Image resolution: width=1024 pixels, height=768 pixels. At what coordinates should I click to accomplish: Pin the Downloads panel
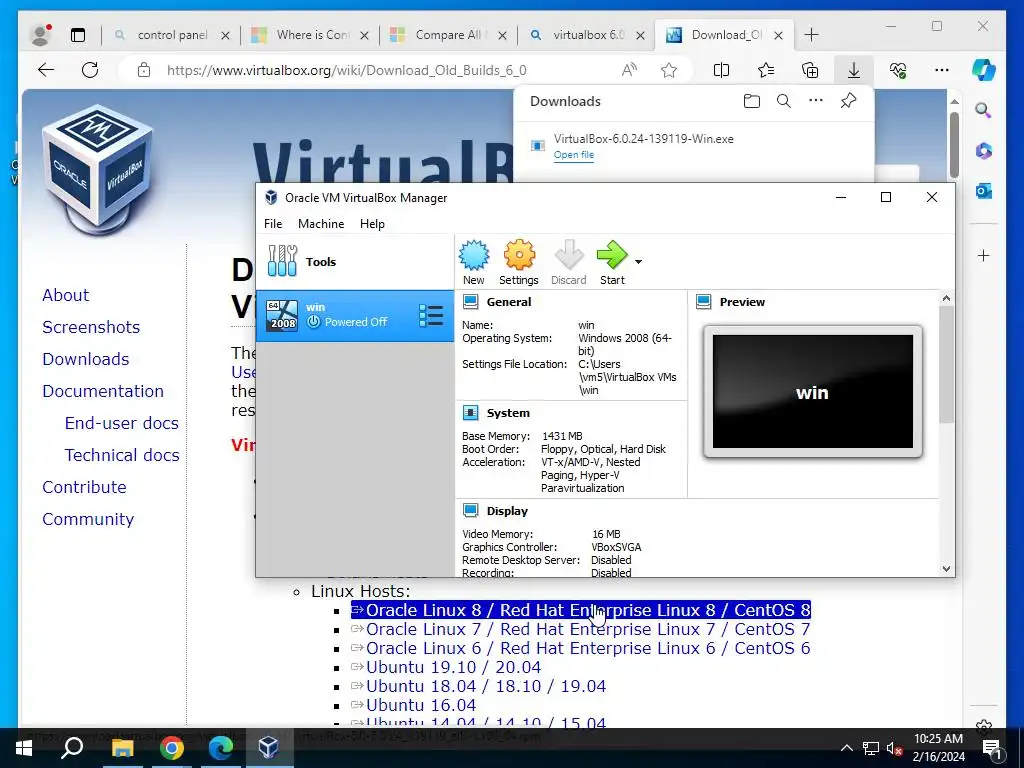pos(848,101)
